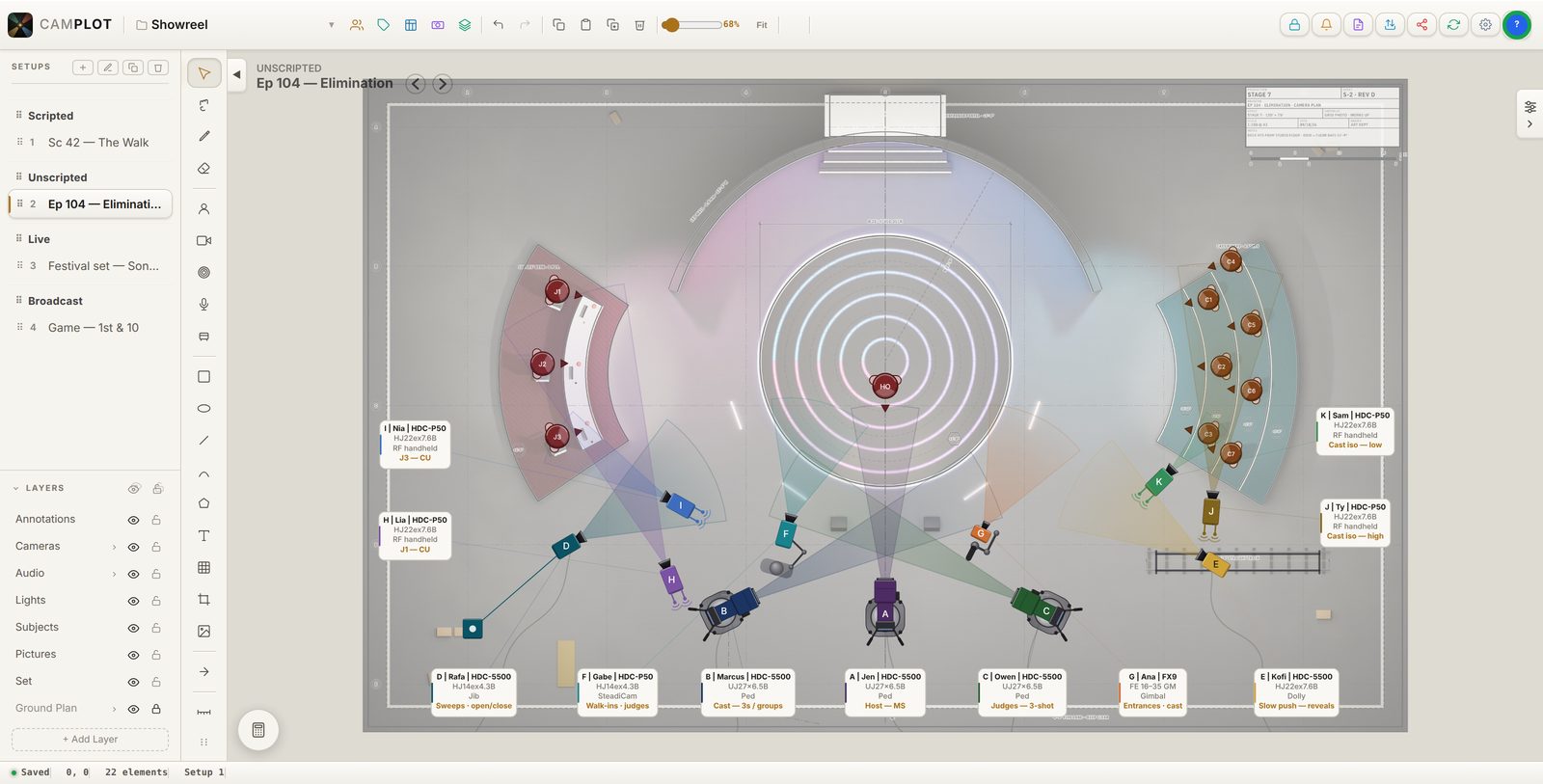
Task: Select Festival set setup
Action: [x=91, y=266]
